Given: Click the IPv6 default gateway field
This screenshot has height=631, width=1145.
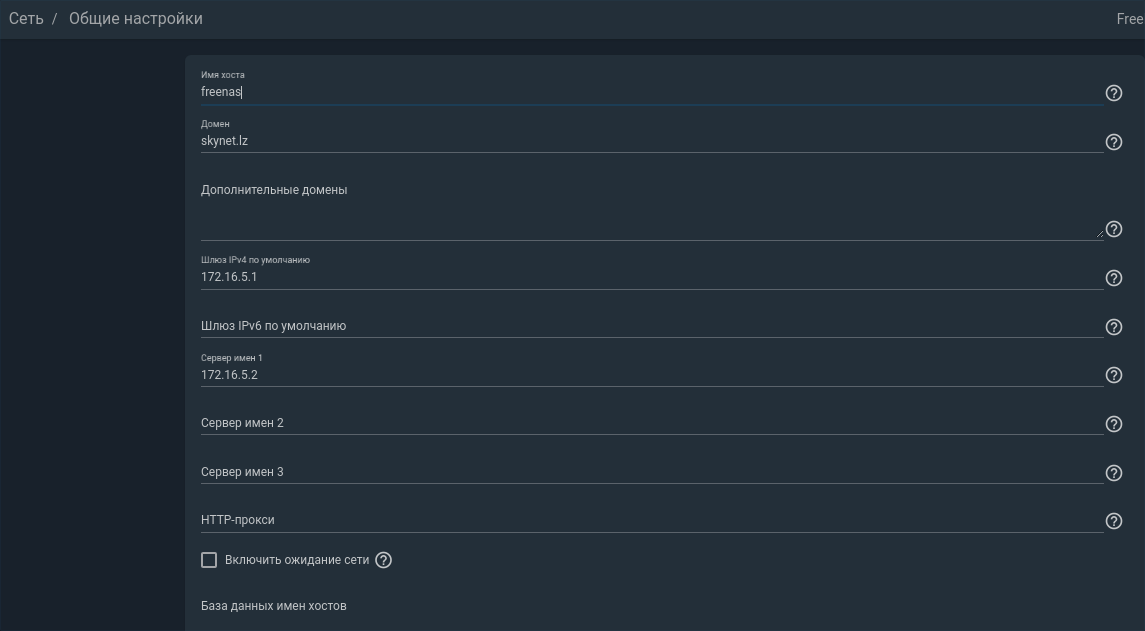Looking at the screenshot, I should click(x=652, y=326).
